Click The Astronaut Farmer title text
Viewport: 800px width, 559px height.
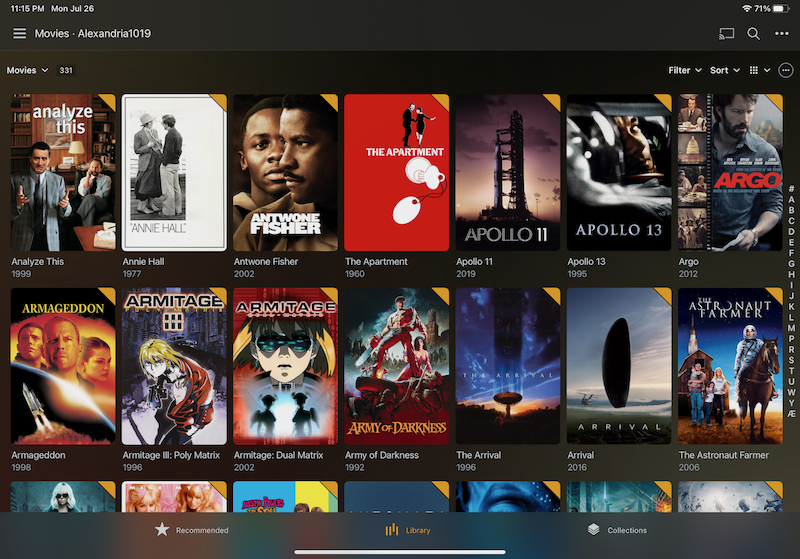click(723, 455)
